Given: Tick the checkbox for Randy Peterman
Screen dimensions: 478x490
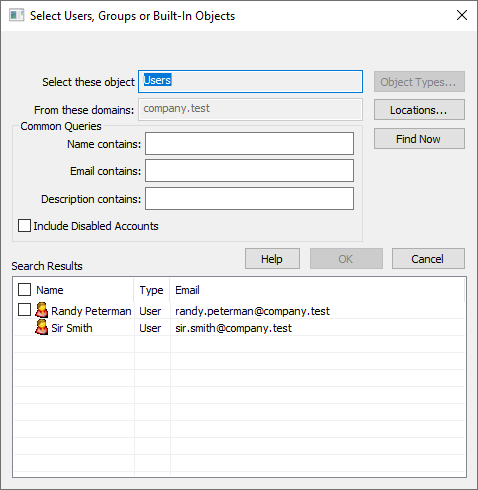Looking at the screenshot, I should (x=24, y=310).
